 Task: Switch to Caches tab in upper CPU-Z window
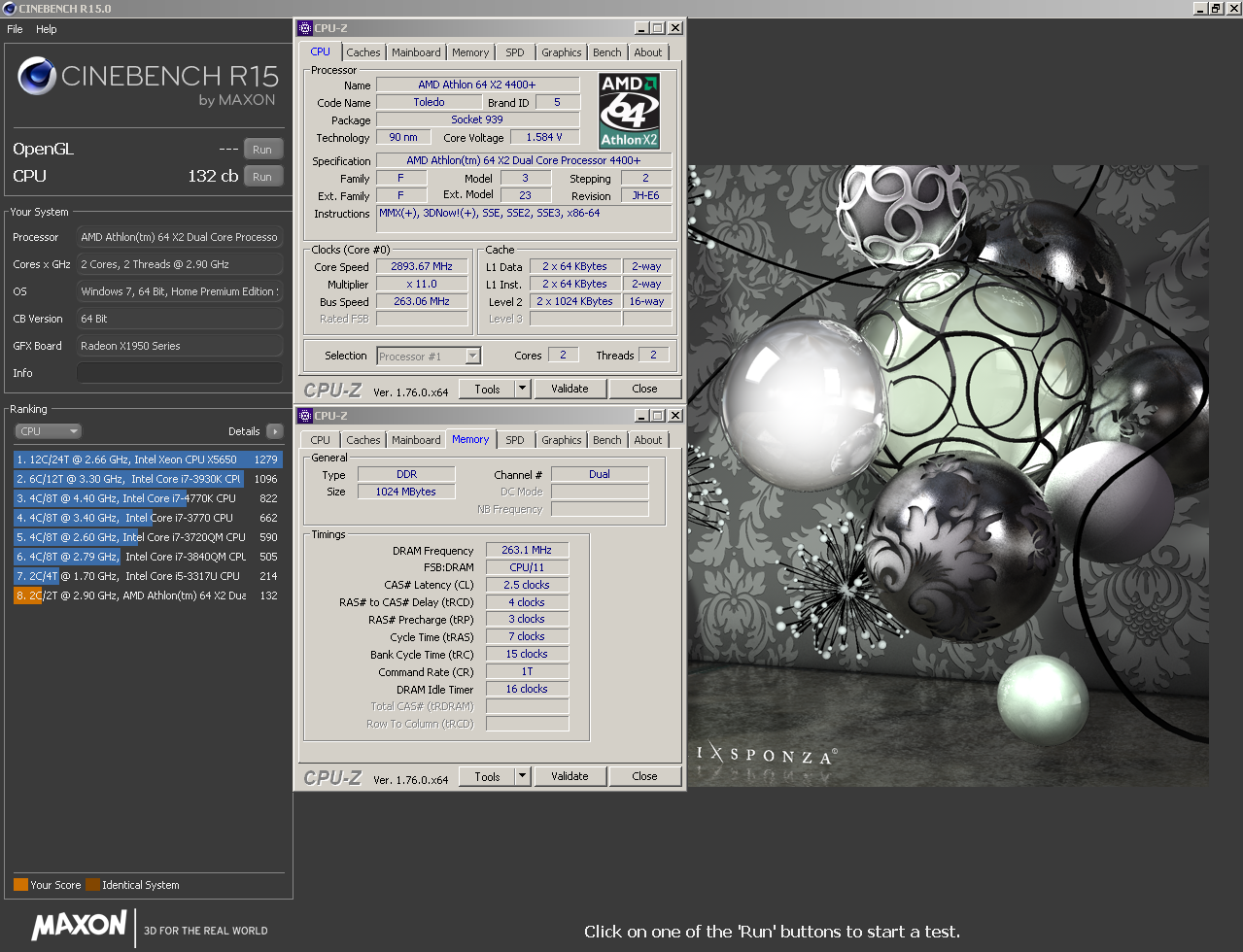click(363, 52)
